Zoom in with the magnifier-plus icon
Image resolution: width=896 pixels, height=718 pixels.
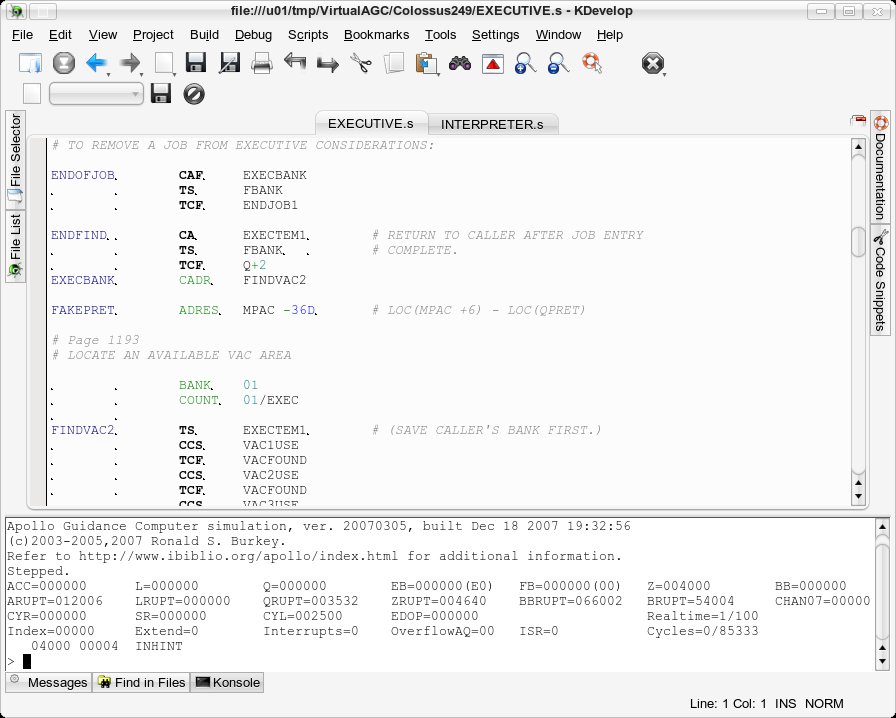(x=524, y=62)
